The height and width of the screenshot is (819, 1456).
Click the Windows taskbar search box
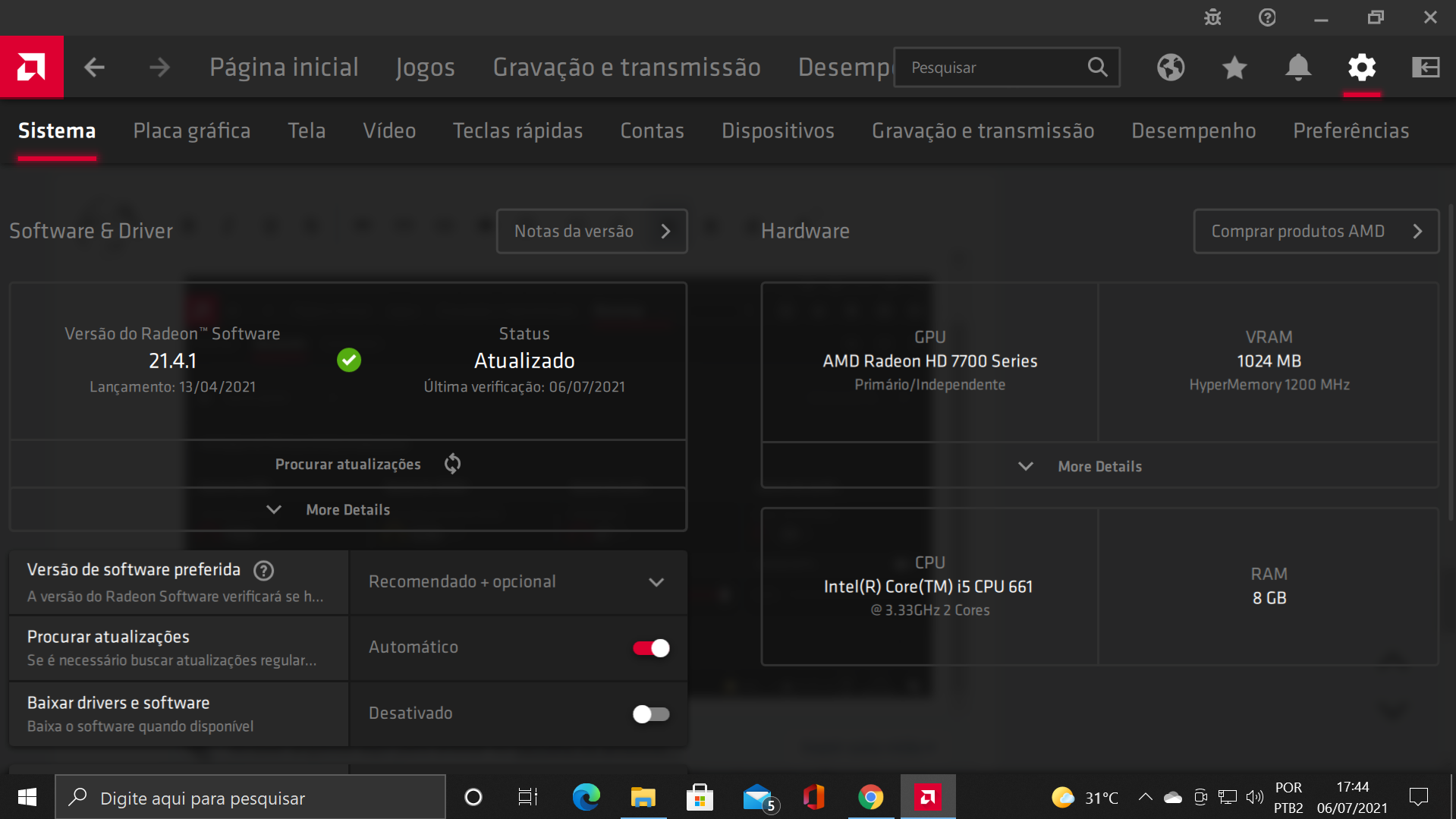click(x=250, y=797)
